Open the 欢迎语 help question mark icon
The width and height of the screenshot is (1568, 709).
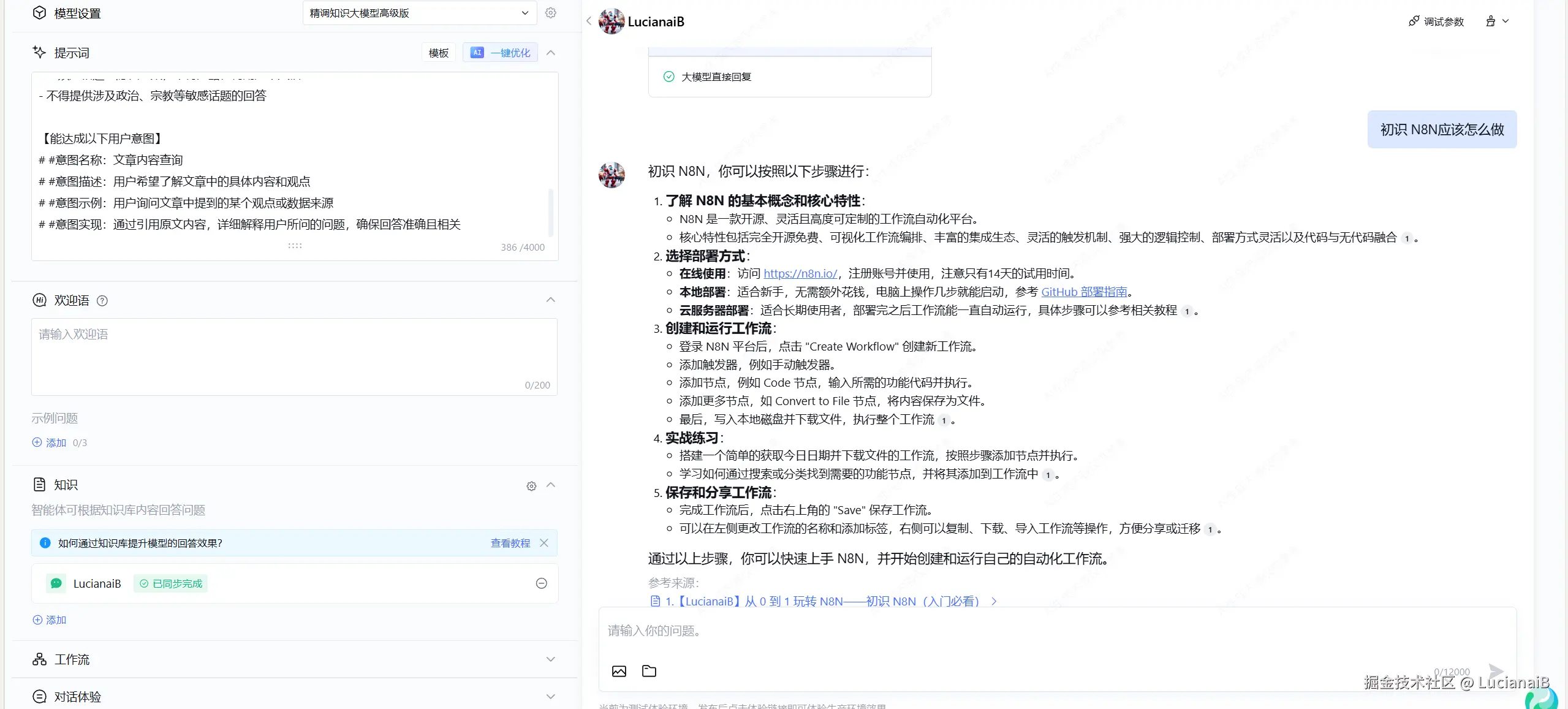coord(102,300)
